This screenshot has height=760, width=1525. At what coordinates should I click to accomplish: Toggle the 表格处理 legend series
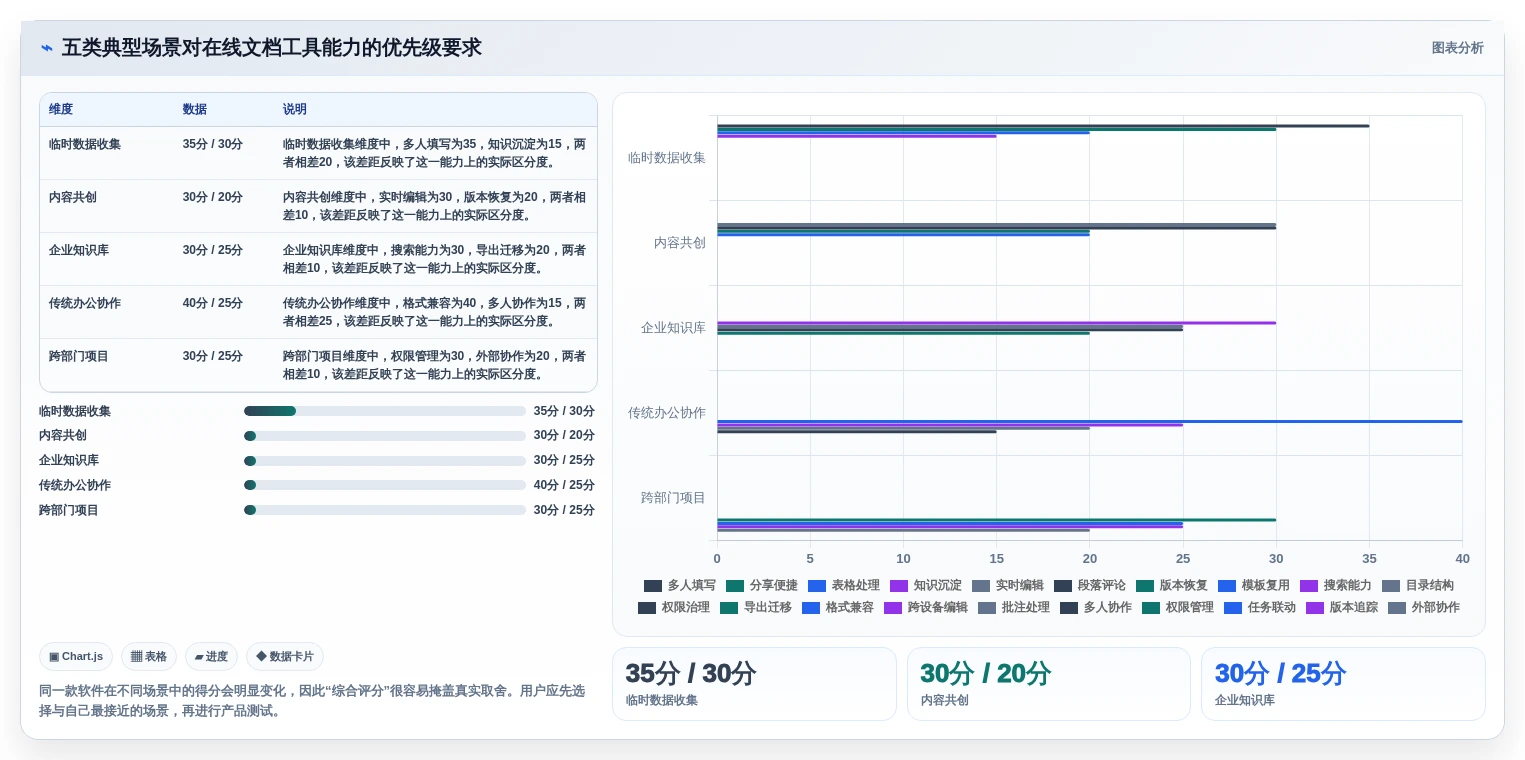click(843, 585)
